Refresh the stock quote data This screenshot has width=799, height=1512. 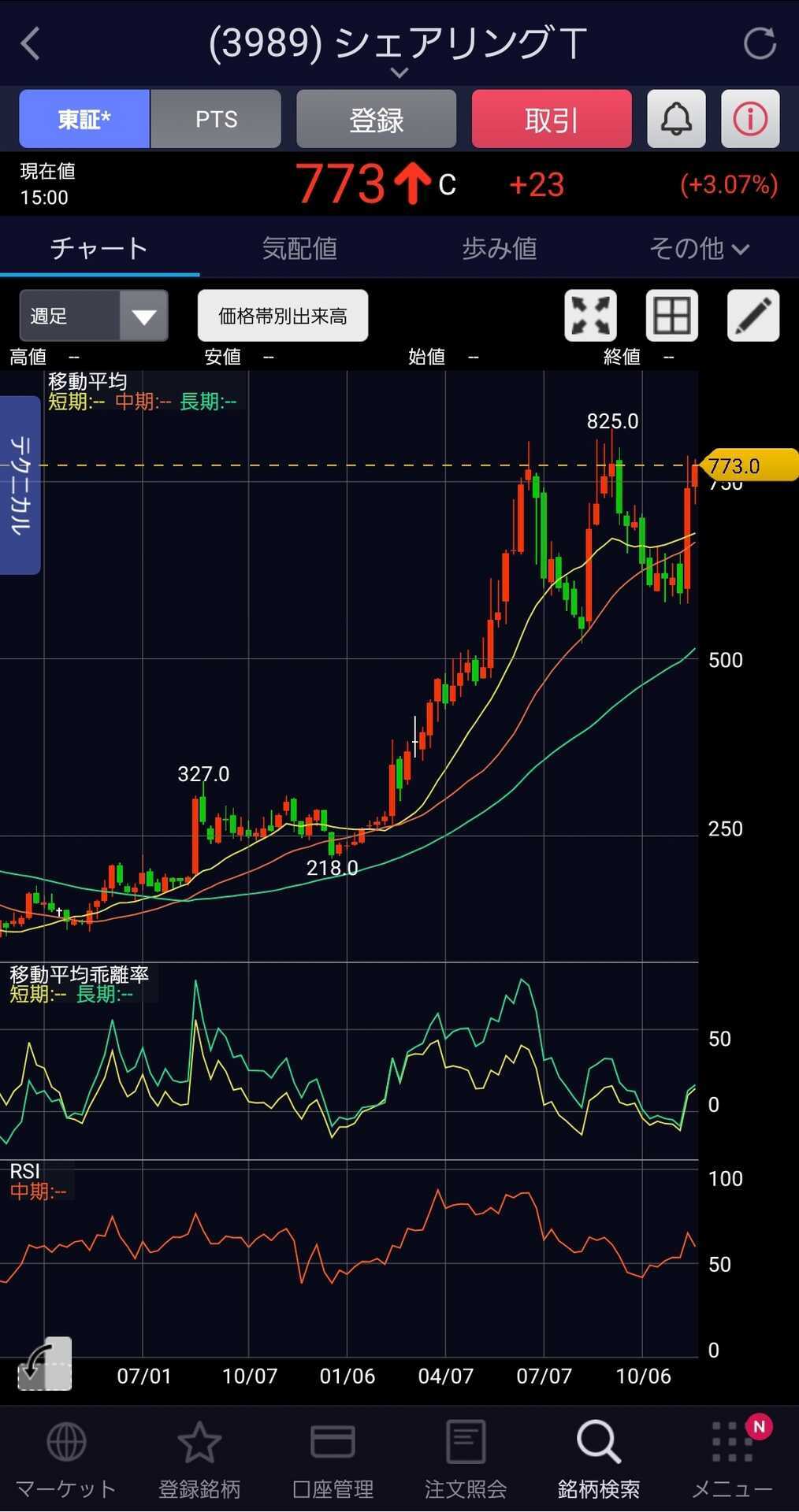760,43
